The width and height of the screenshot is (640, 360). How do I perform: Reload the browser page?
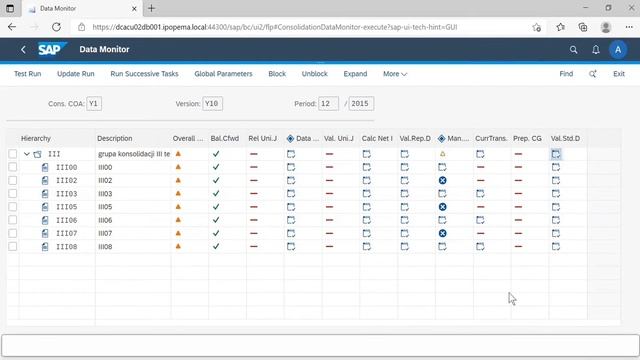tap(56, 27)
